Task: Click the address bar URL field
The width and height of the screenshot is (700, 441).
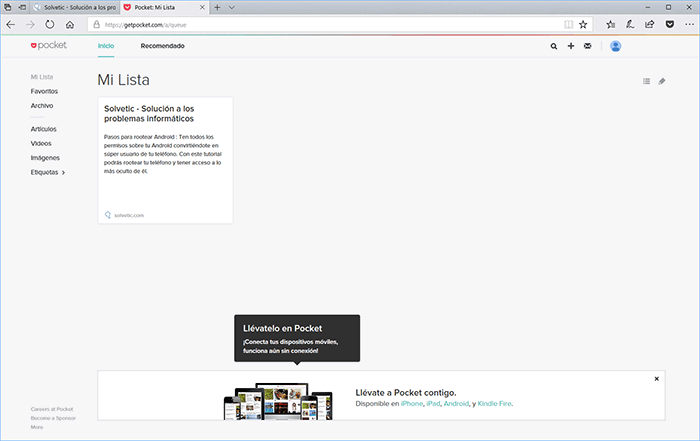Action: [330, 25]
